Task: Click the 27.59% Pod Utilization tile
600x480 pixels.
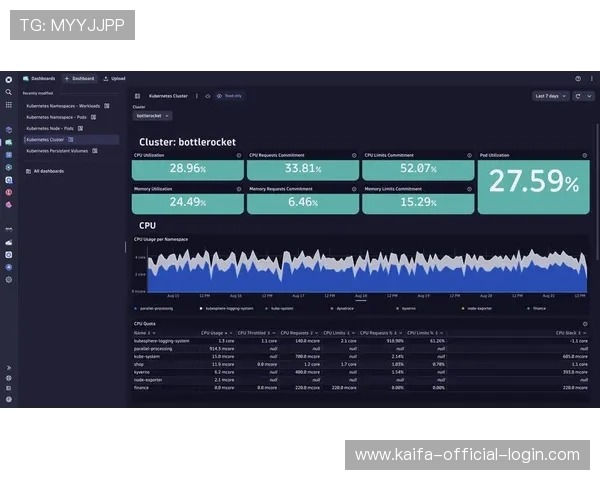Action: (534, 187)
